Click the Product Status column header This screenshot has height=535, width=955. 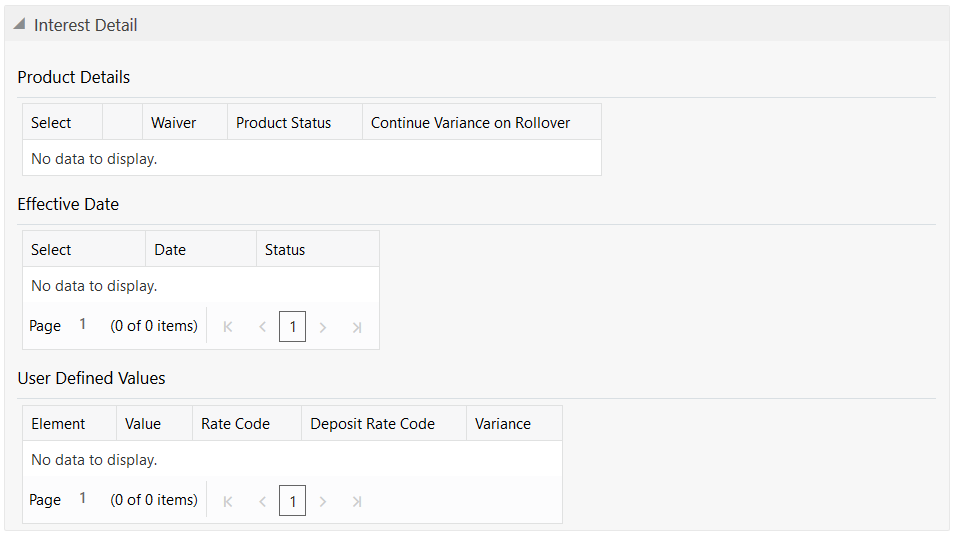(283, 123)
